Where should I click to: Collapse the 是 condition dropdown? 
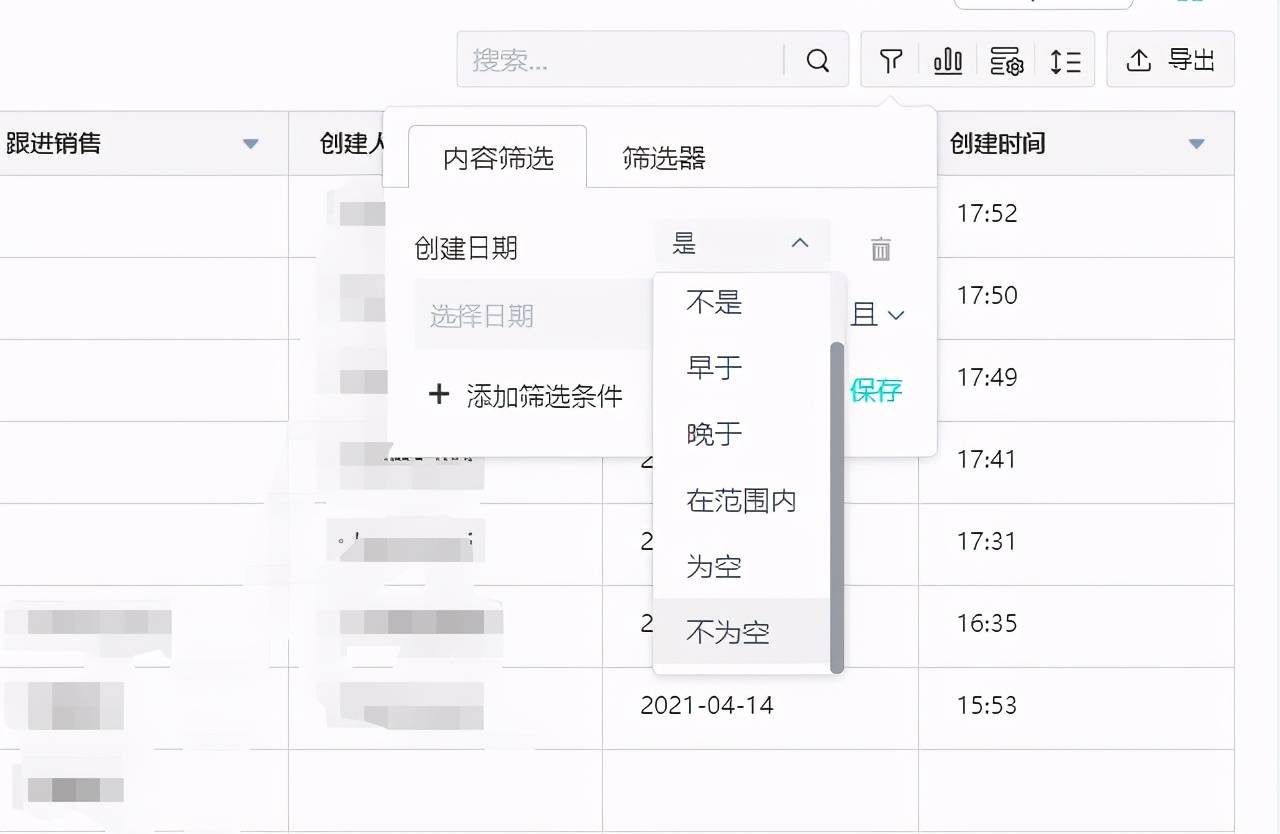pos(743,243)
